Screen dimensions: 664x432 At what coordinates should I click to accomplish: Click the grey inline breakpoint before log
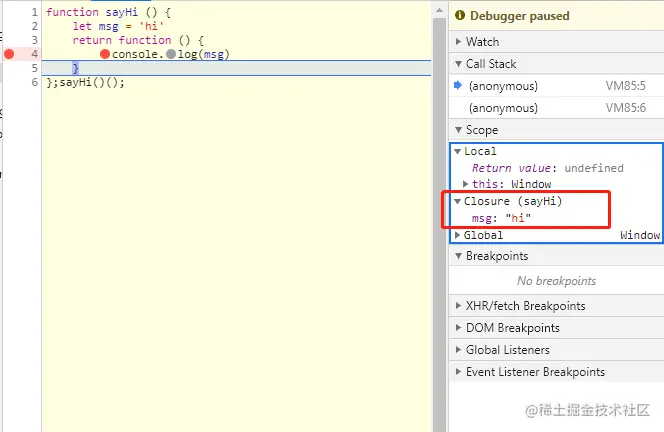coord(171,54)
